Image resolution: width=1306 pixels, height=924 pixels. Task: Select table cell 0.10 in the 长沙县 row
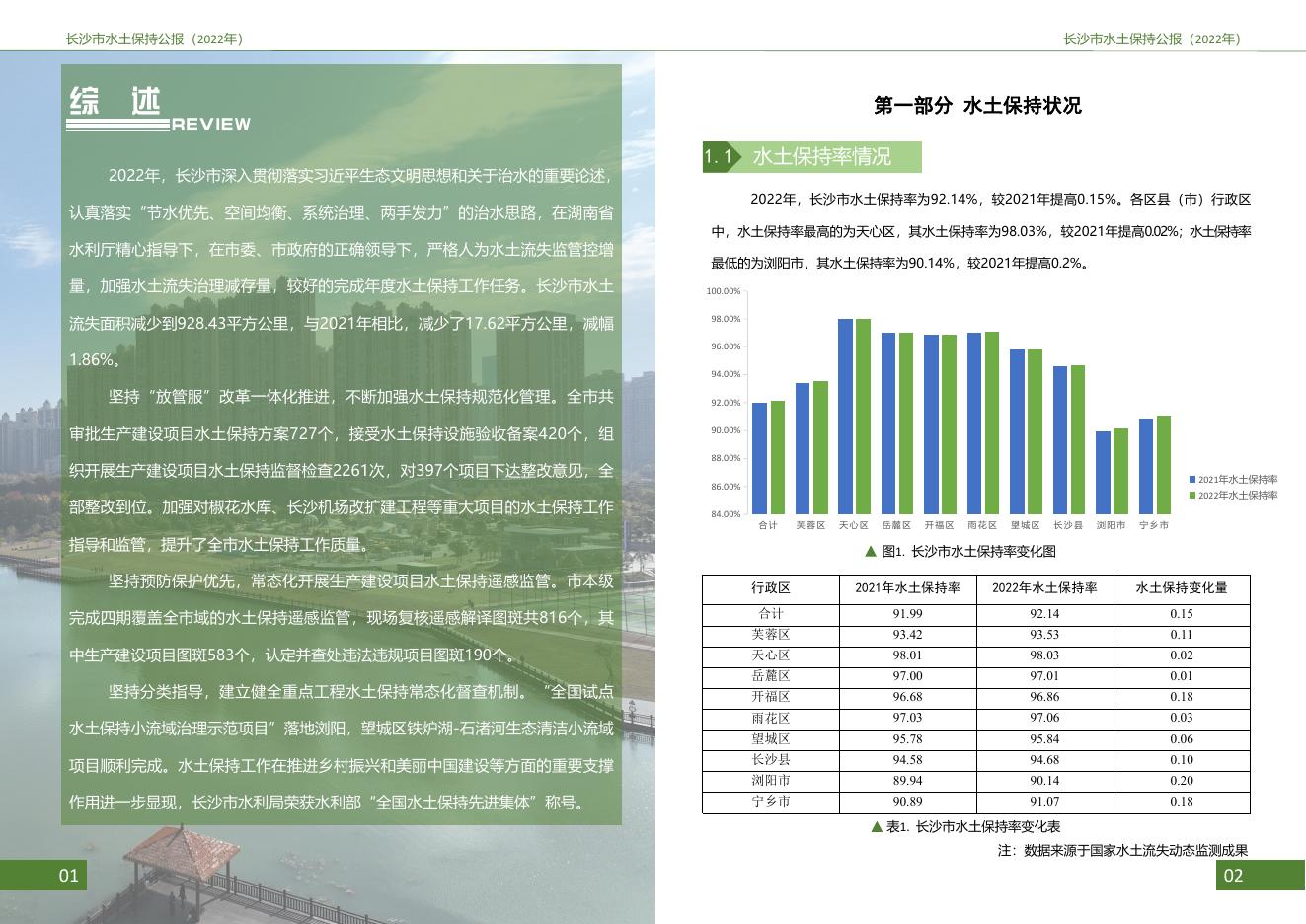(1182, 760)
